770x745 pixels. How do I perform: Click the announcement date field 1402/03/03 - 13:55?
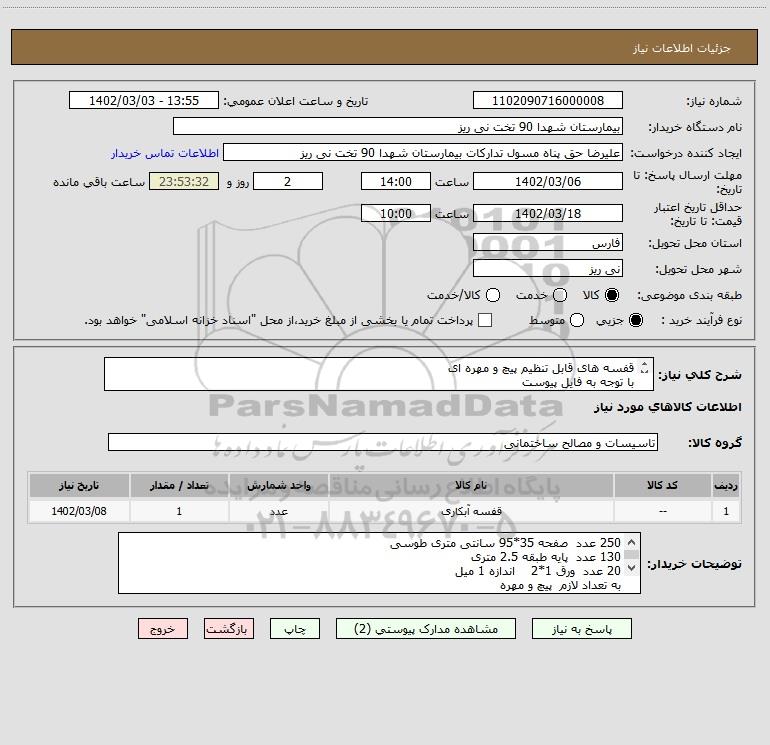click(144, 101)
